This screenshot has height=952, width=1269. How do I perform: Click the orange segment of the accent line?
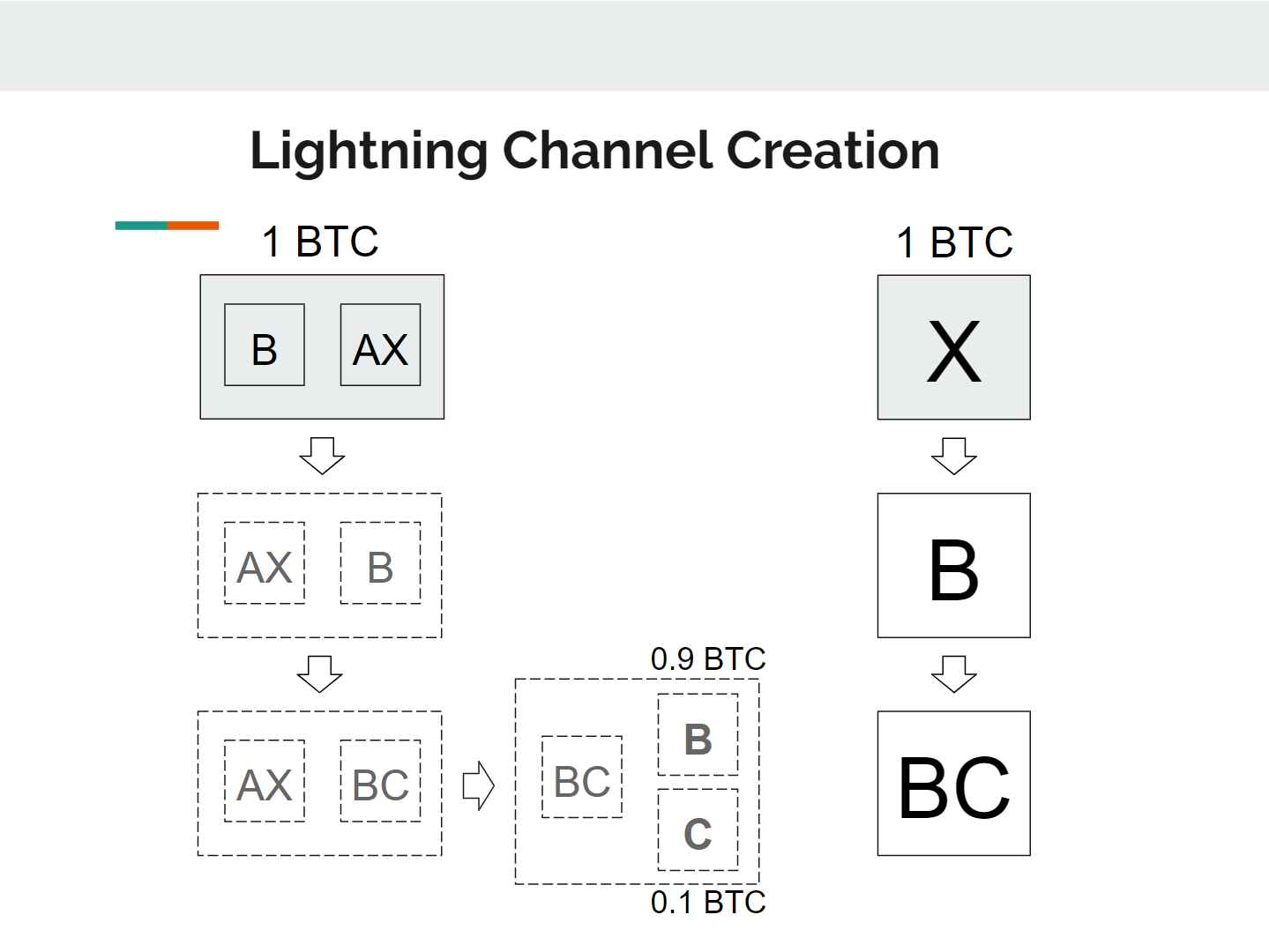(193, 226)
